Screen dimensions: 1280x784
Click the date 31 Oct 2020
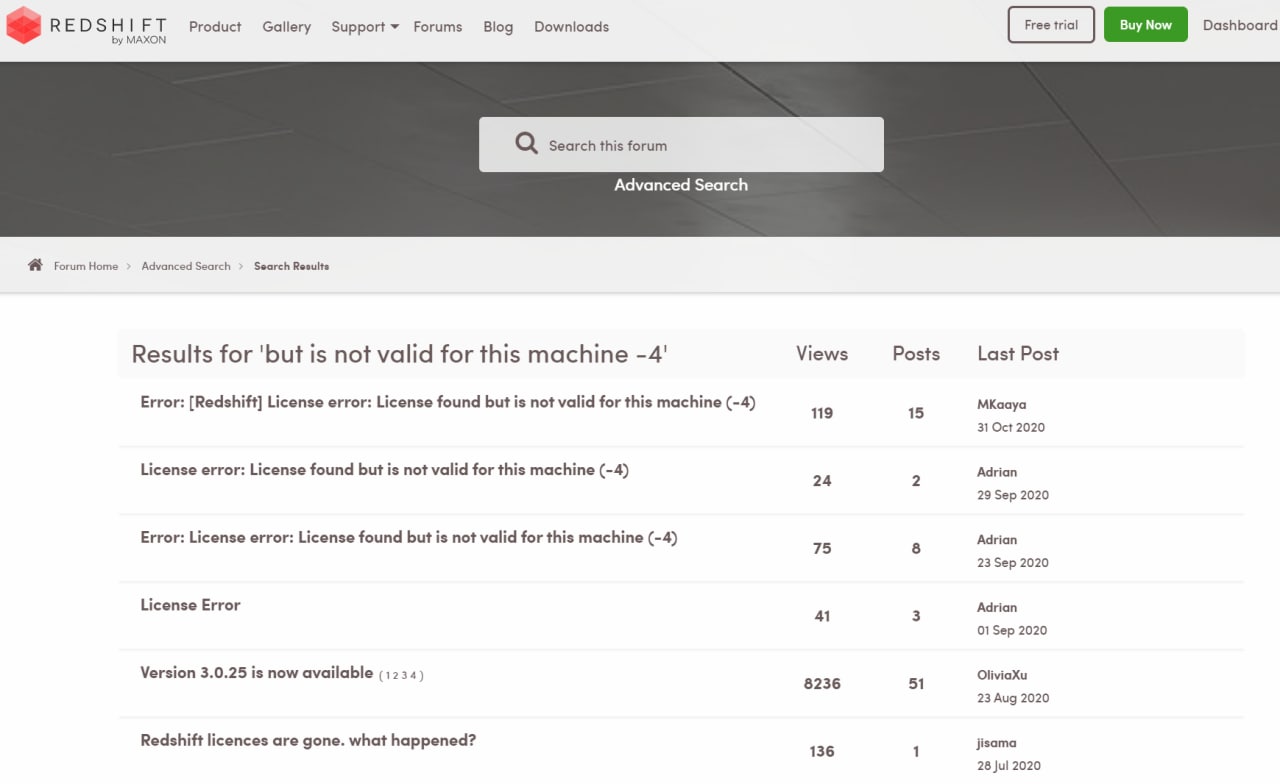point(1011,427)
